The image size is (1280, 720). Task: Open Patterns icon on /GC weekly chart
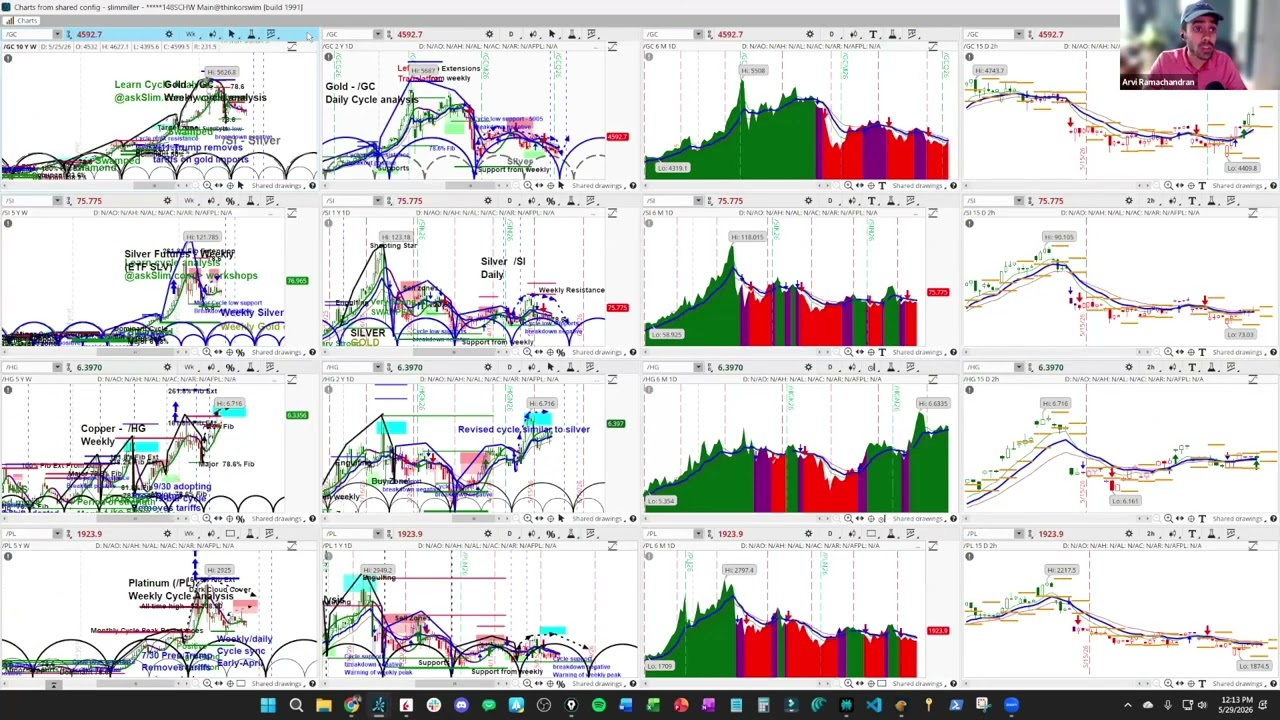pyautogui.click(x=271, y=34)
